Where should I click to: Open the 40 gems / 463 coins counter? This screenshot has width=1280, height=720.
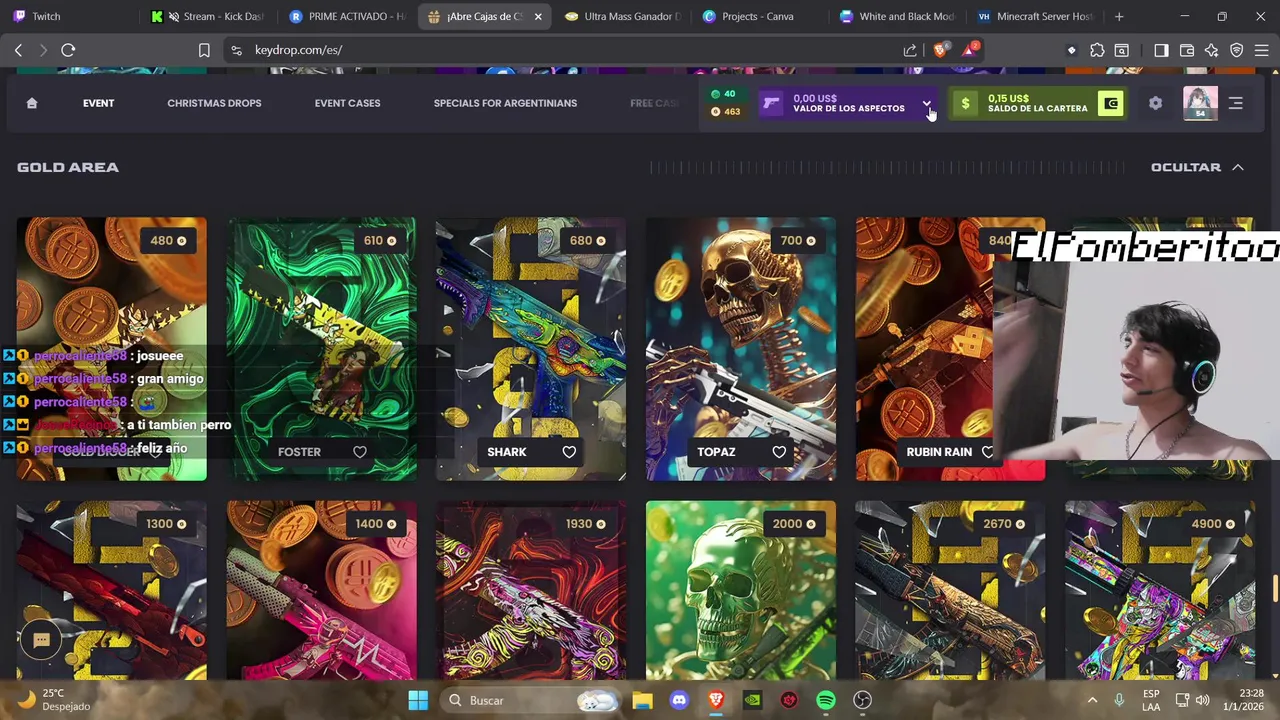click(725, 103)
